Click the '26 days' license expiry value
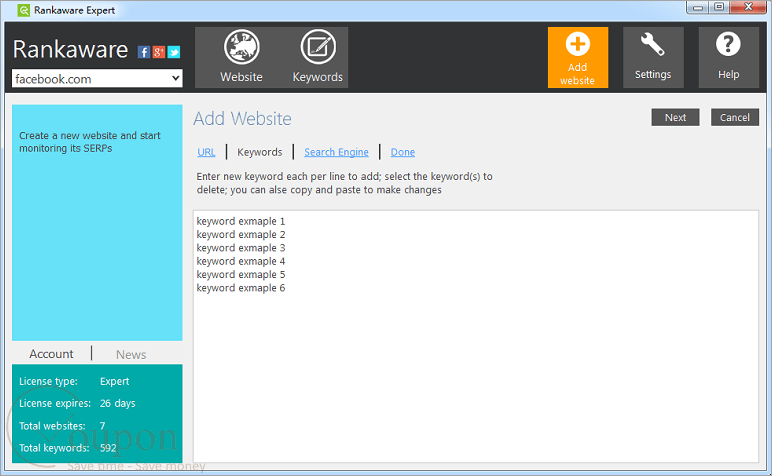The height and width of the screenshot is (476, 772). pos(117,403)
